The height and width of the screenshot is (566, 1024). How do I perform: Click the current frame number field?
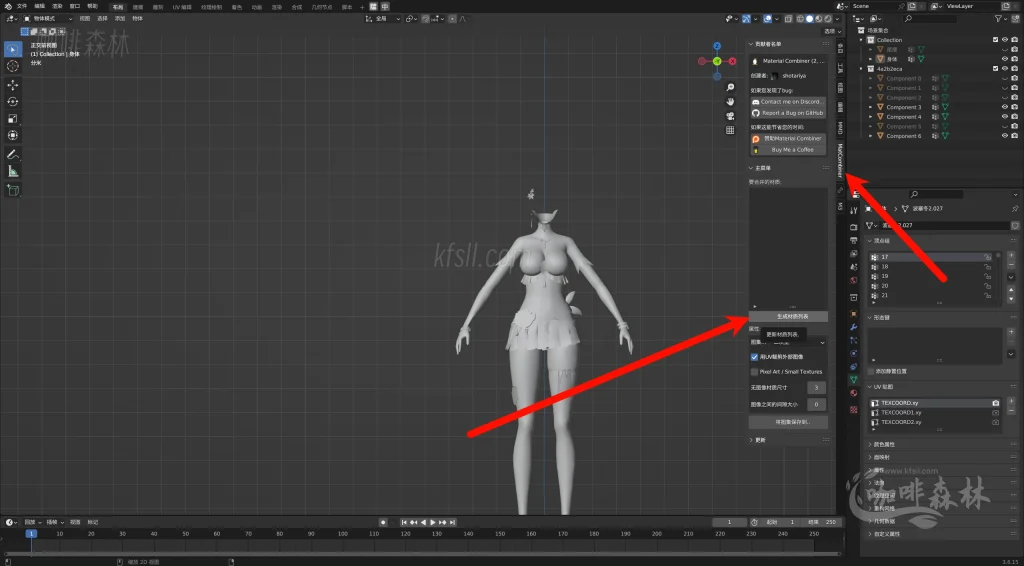[729, 522]
